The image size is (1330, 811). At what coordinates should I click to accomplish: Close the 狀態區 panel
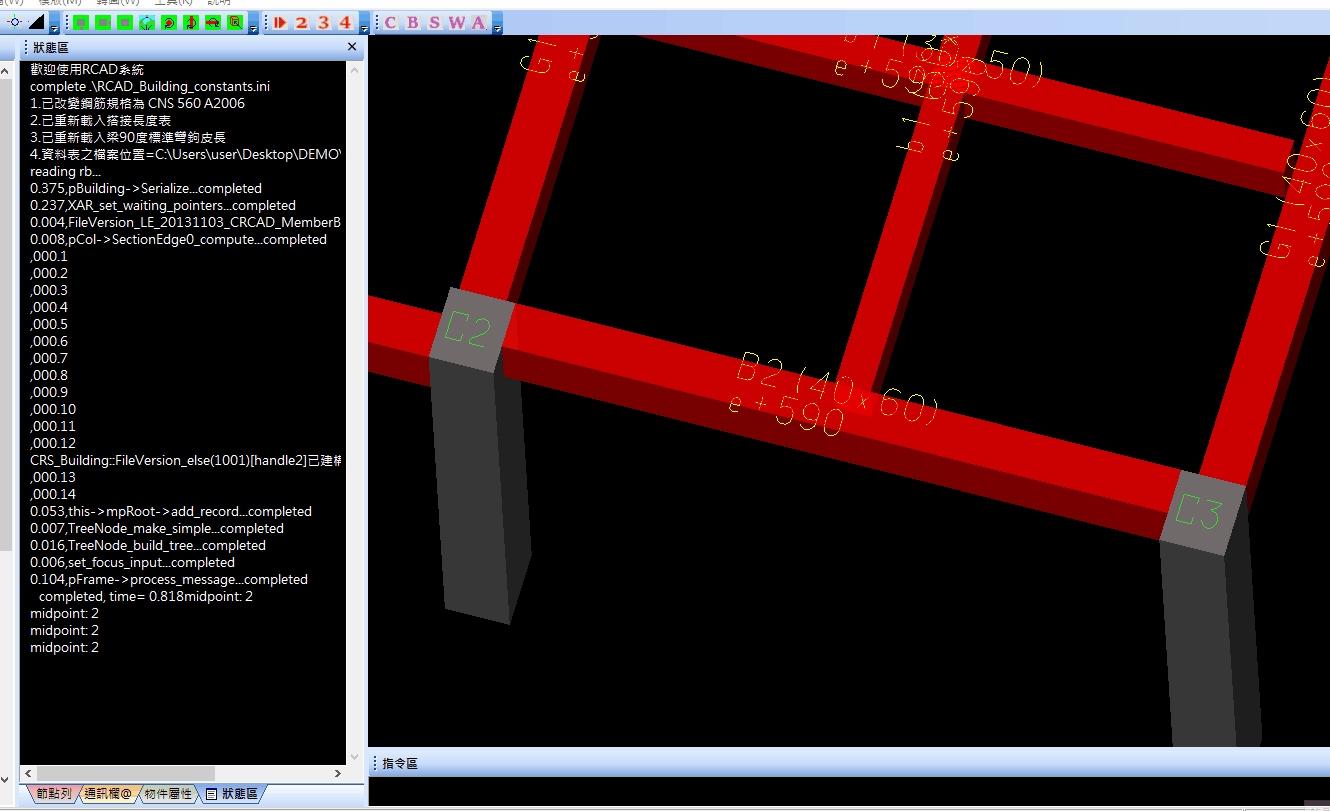352,47
